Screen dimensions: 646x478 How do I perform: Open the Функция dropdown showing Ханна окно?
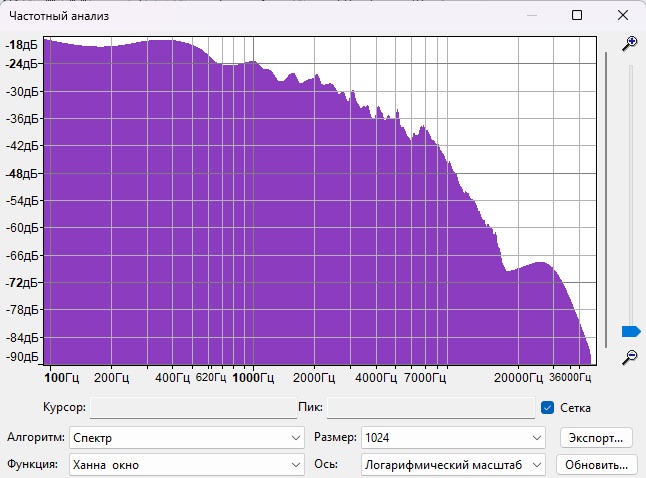187,465
